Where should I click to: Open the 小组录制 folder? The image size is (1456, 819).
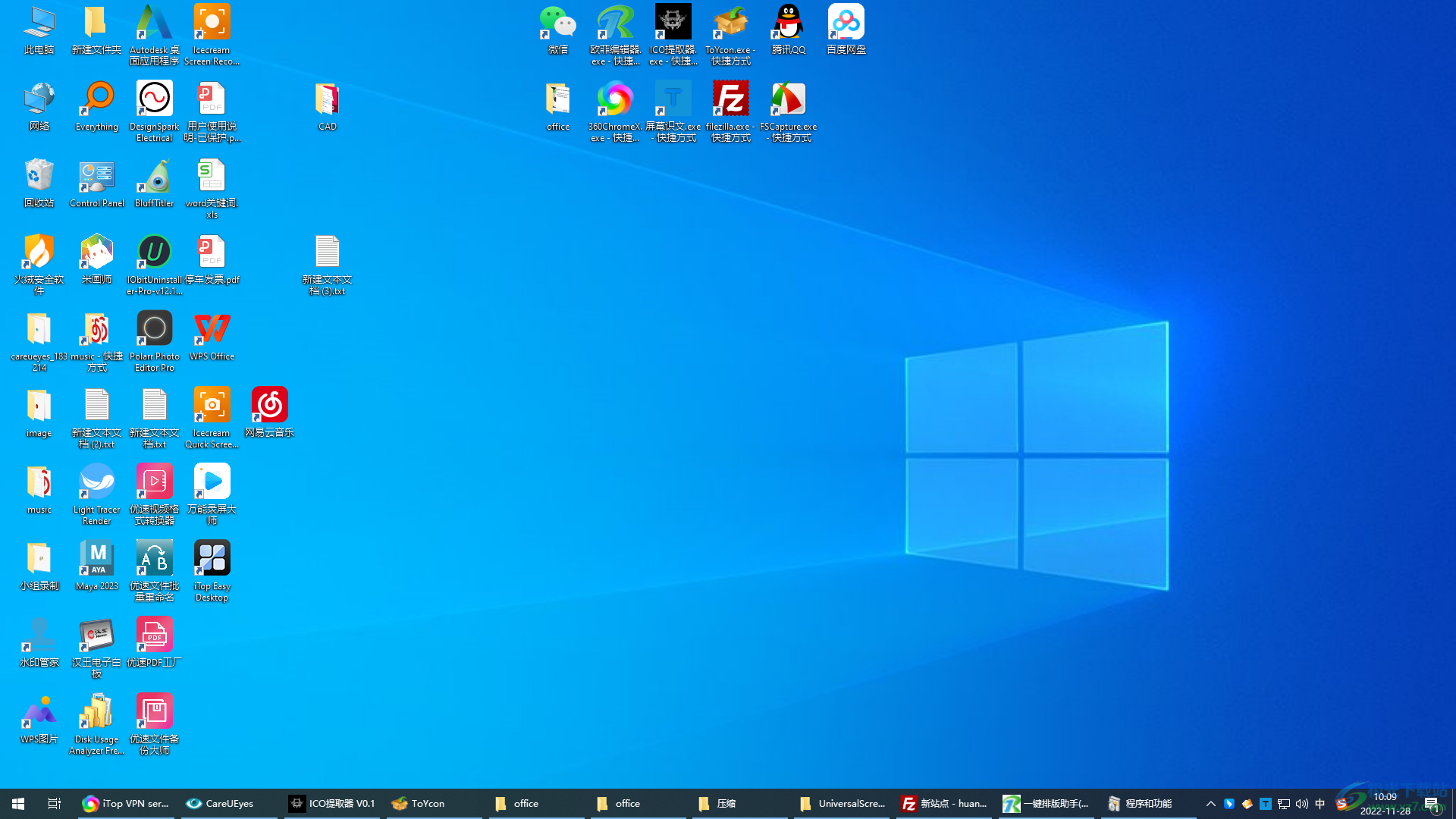(39, 566)
